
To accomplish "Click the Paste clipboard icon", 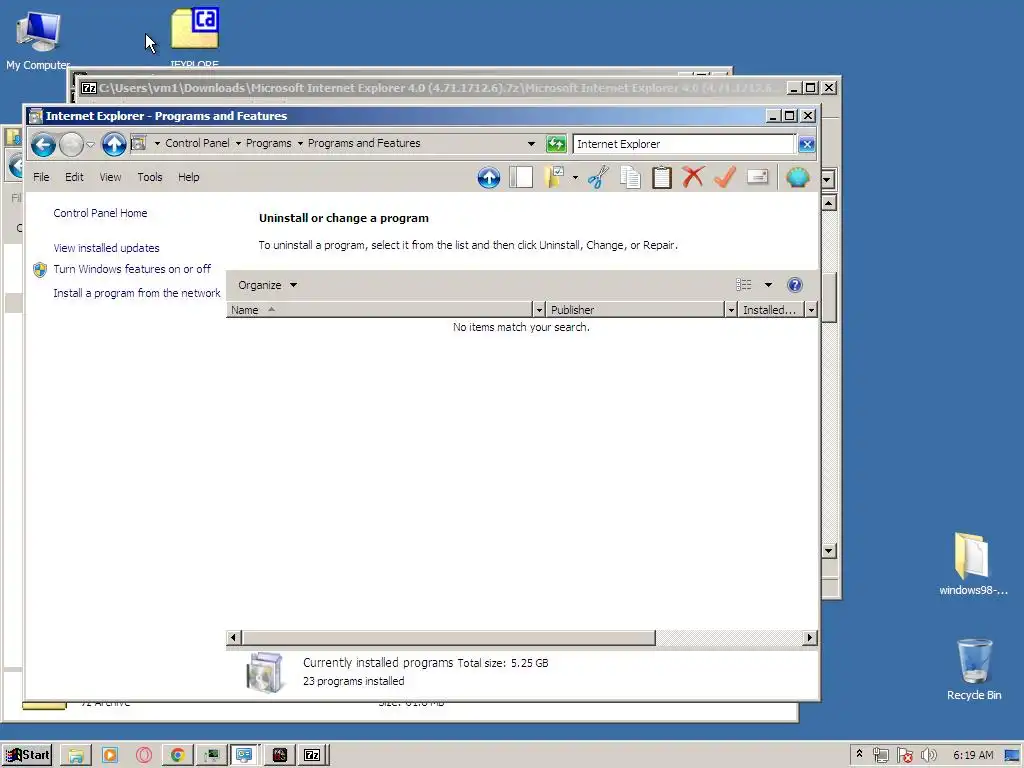I will coord(662,178).
